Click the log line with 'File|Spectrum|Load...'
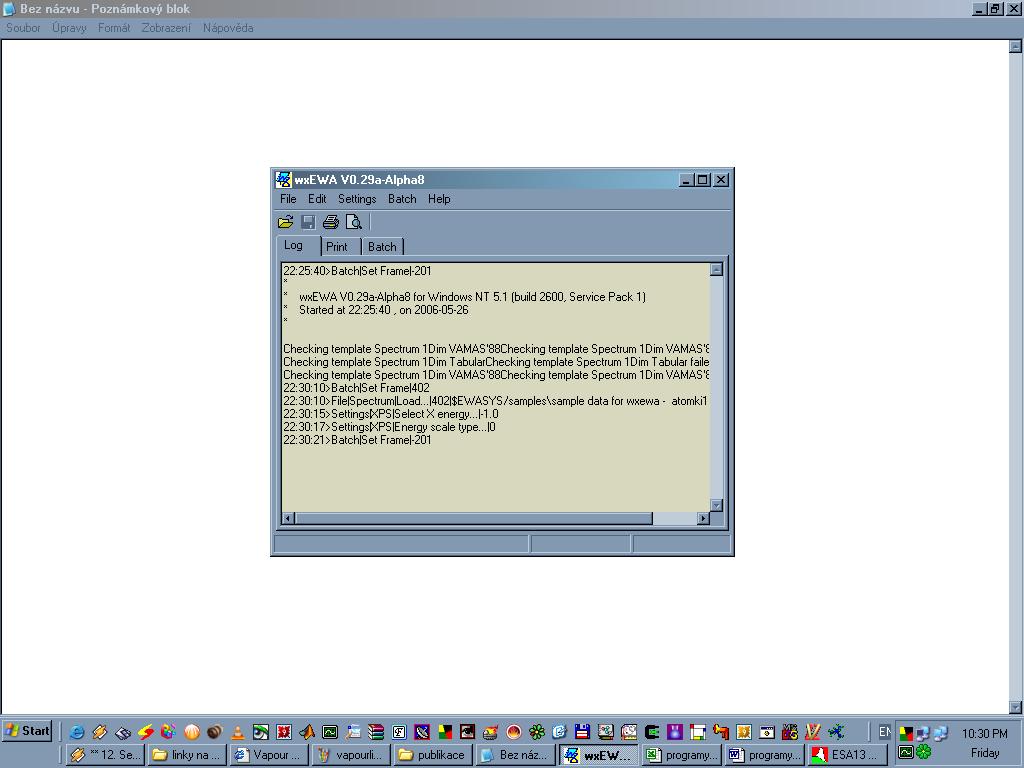 (x=495, y=401)
